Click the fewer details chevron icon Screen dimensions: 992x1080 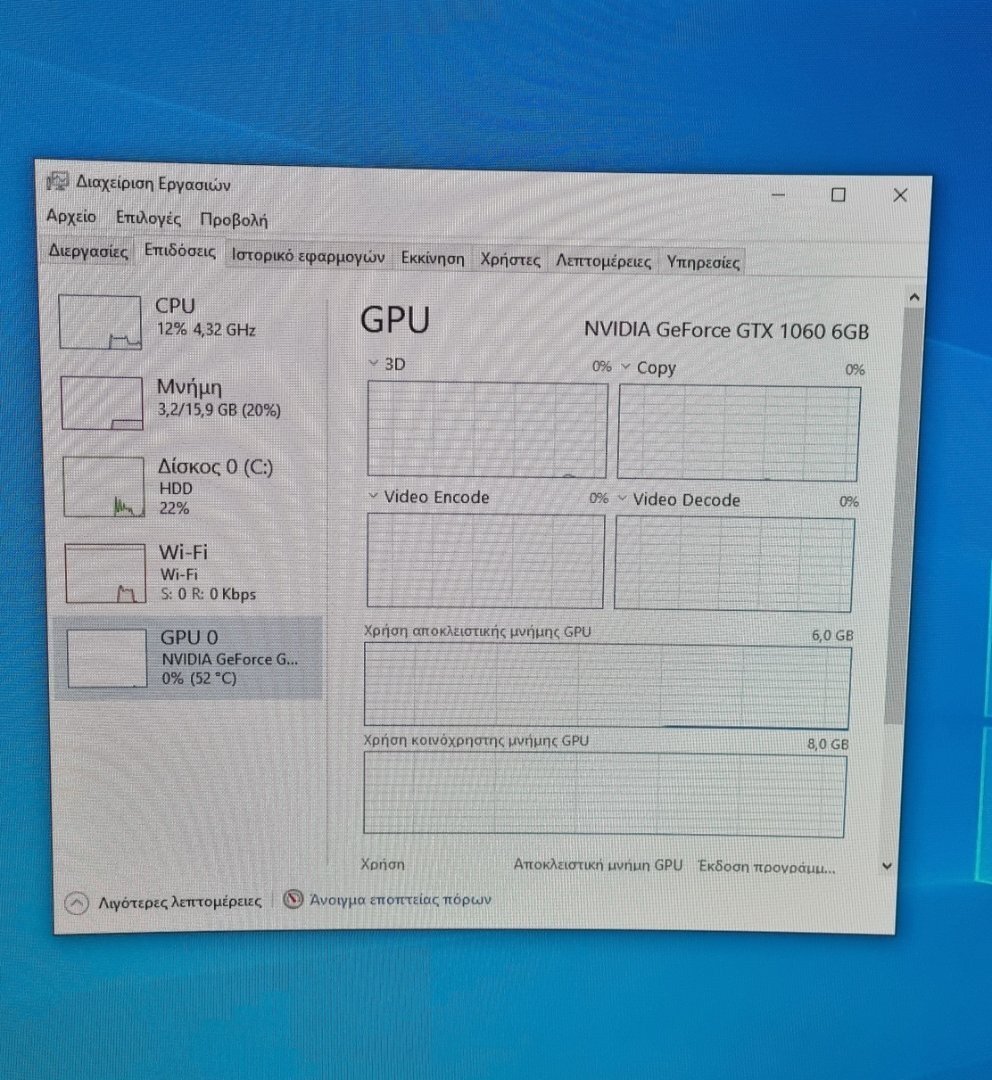tap(76, 903)
